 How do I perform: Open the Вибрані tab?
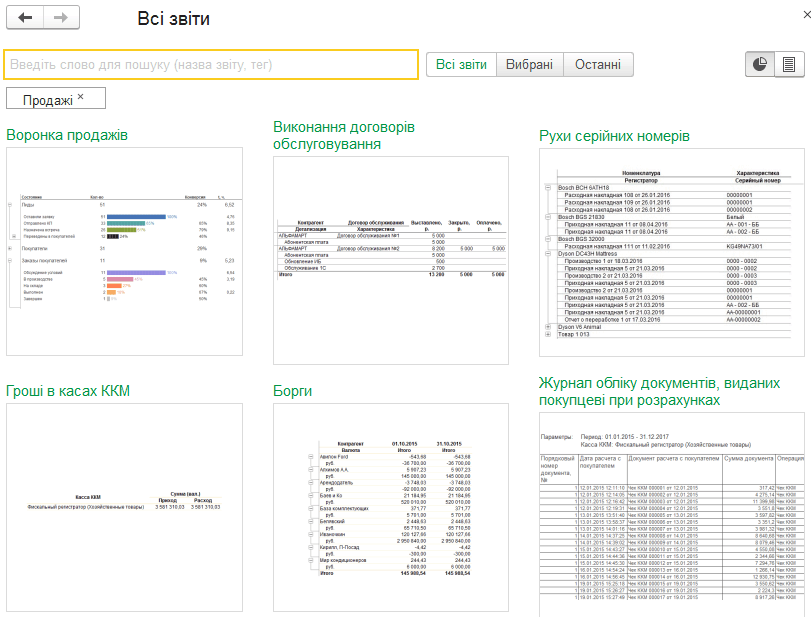529,65
